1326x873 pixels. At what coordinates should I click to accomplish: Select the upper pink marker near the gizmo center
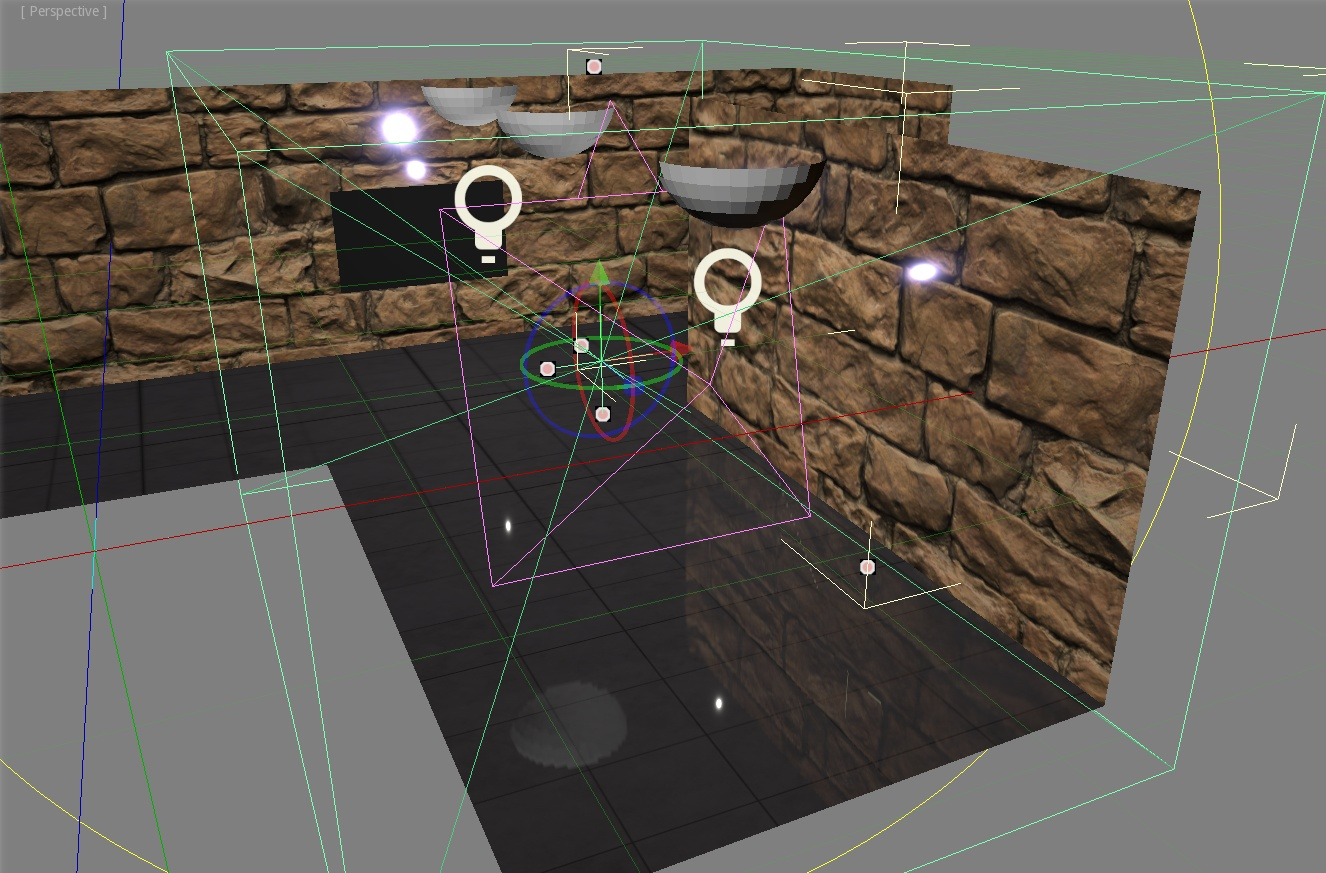pyautogui.click(x=581, y=345)
